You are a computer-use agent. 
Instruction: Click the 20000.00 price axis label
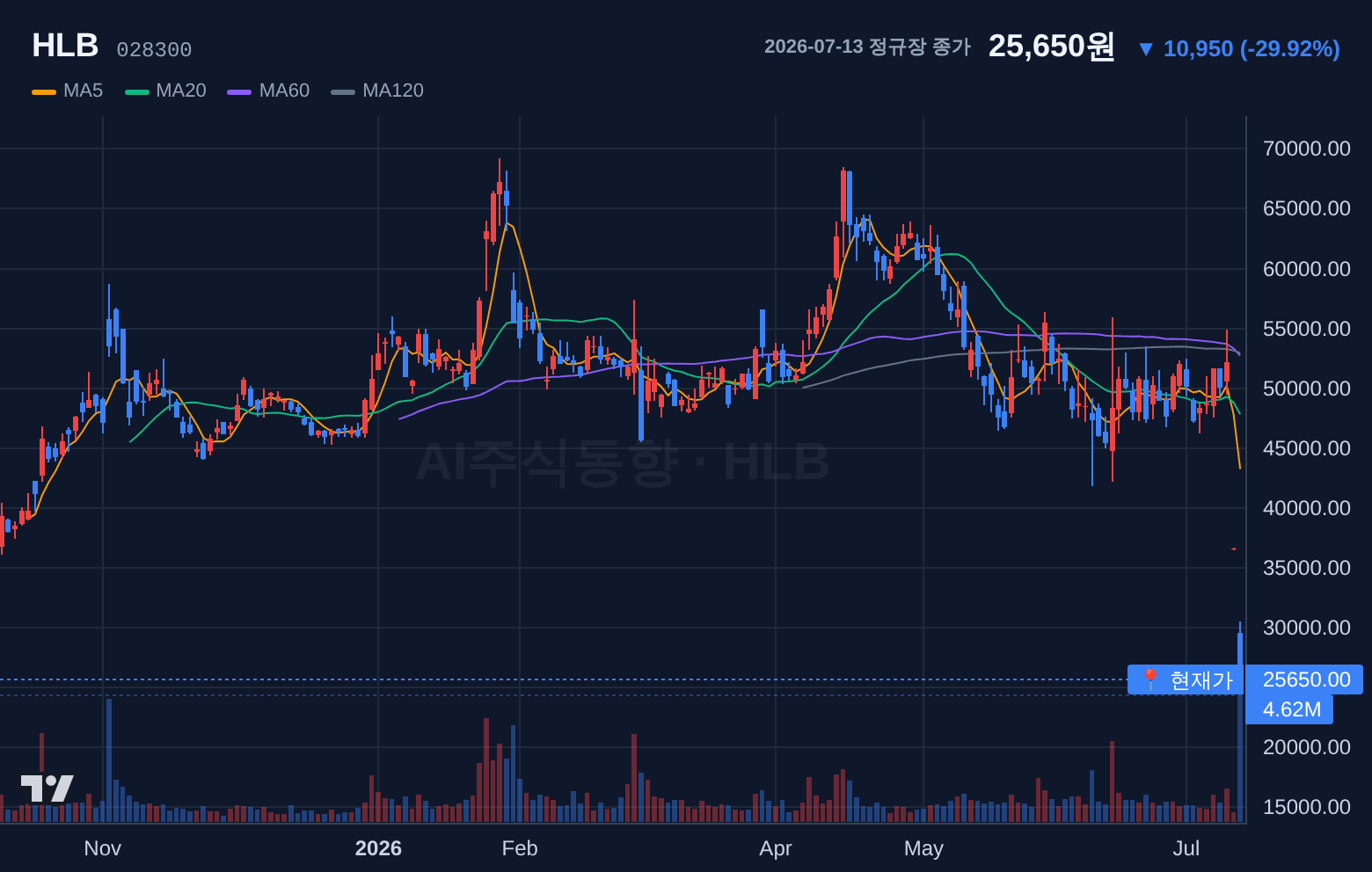point(1306,747)
